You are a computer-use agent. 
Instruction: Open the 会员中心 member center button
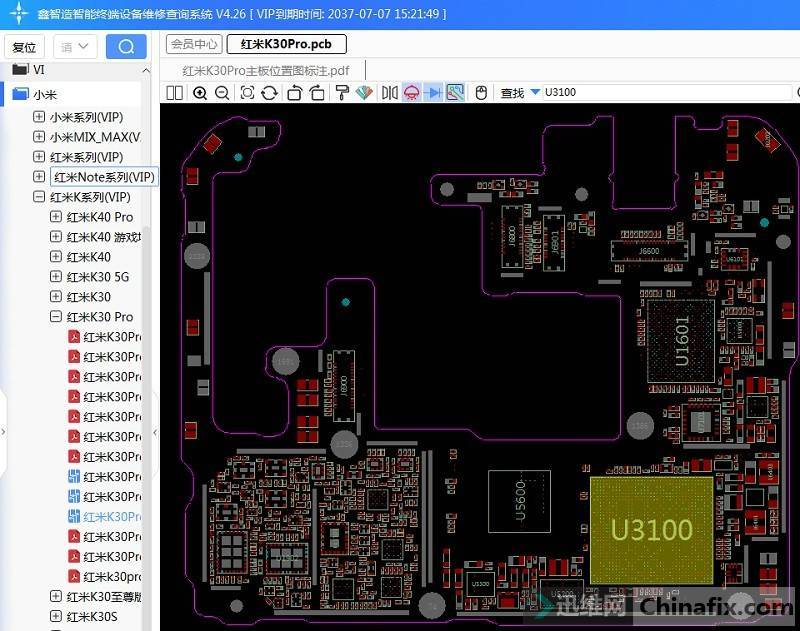click(194, 44)
